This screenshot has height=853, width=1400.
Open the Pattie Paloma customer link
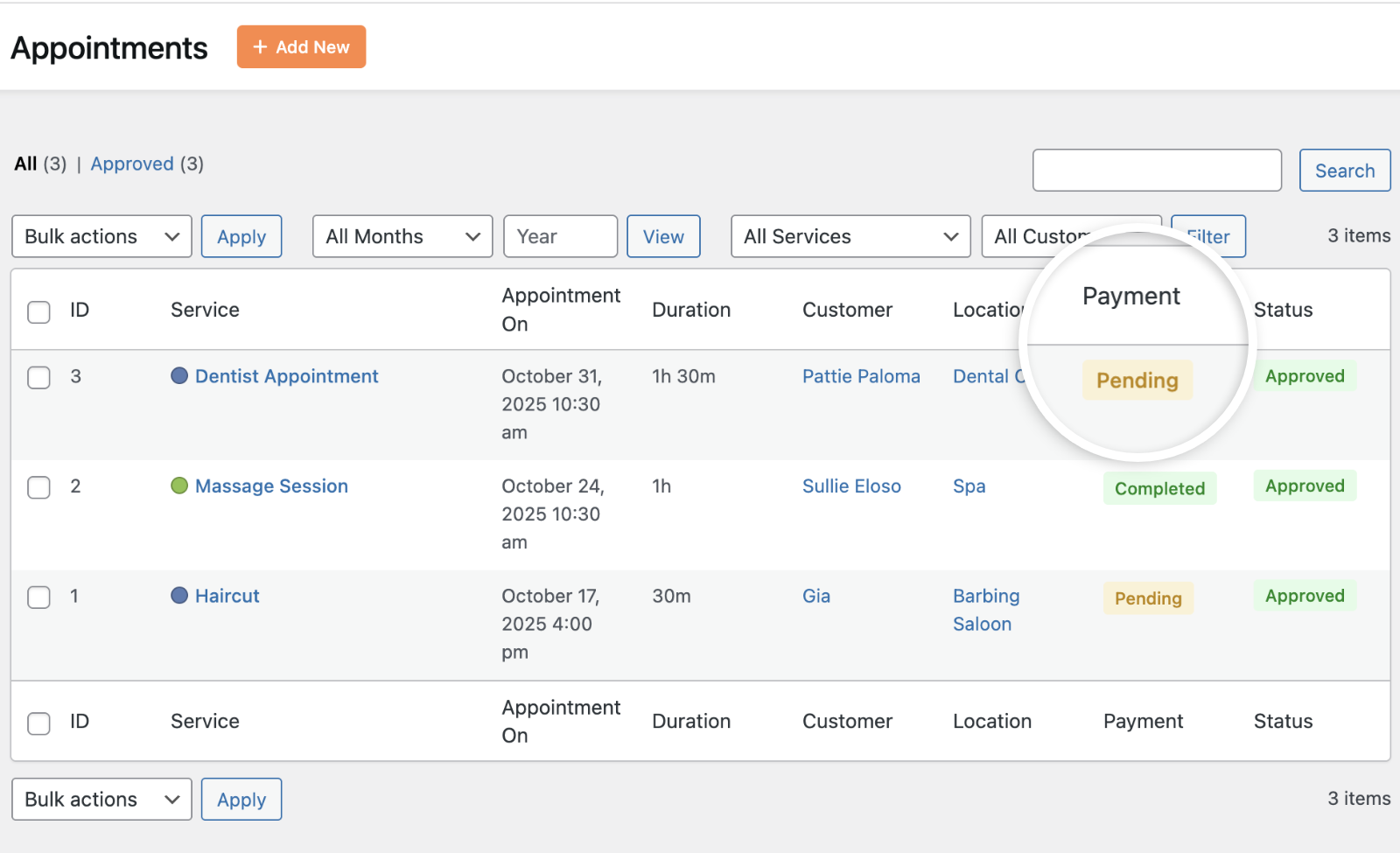point(861,376)
